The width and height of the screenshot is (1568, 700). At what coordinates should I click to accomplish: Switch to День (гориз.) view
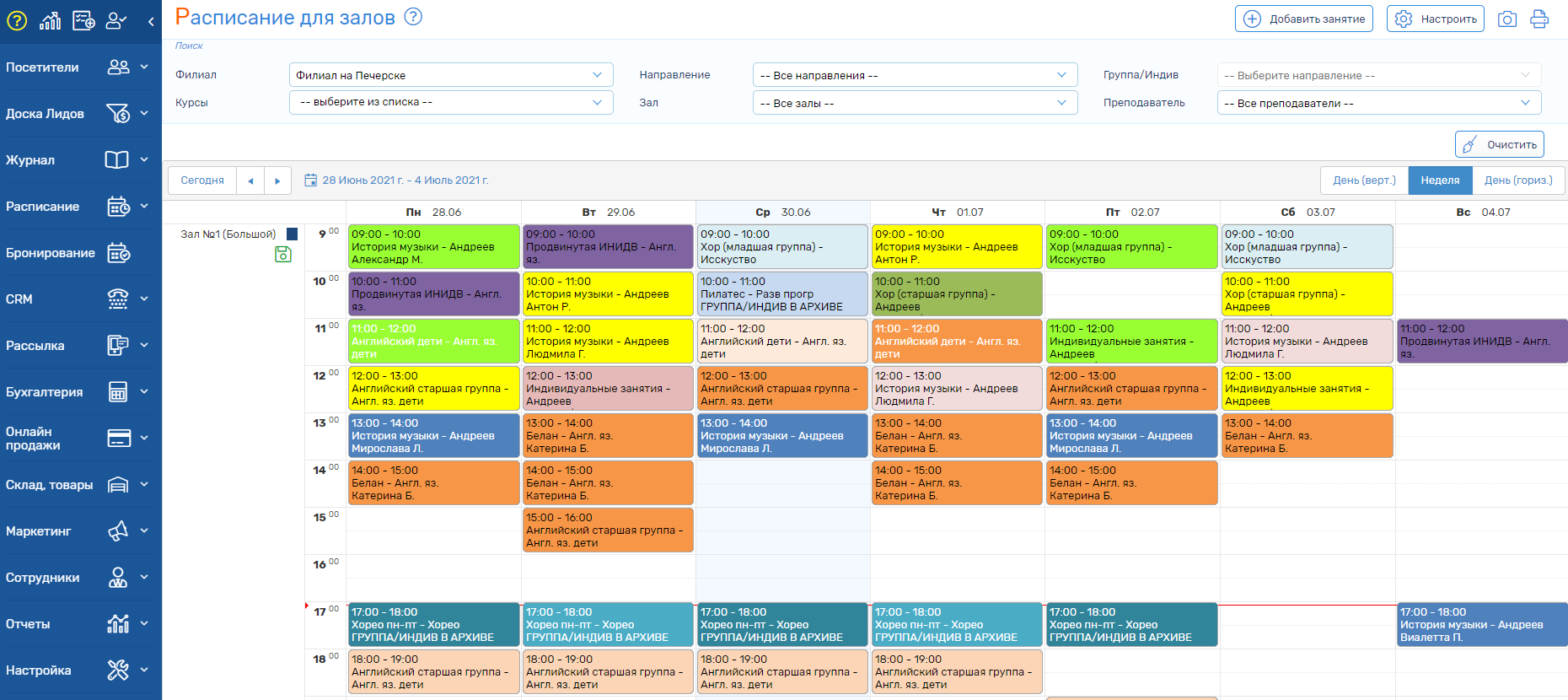point(1517,180)
